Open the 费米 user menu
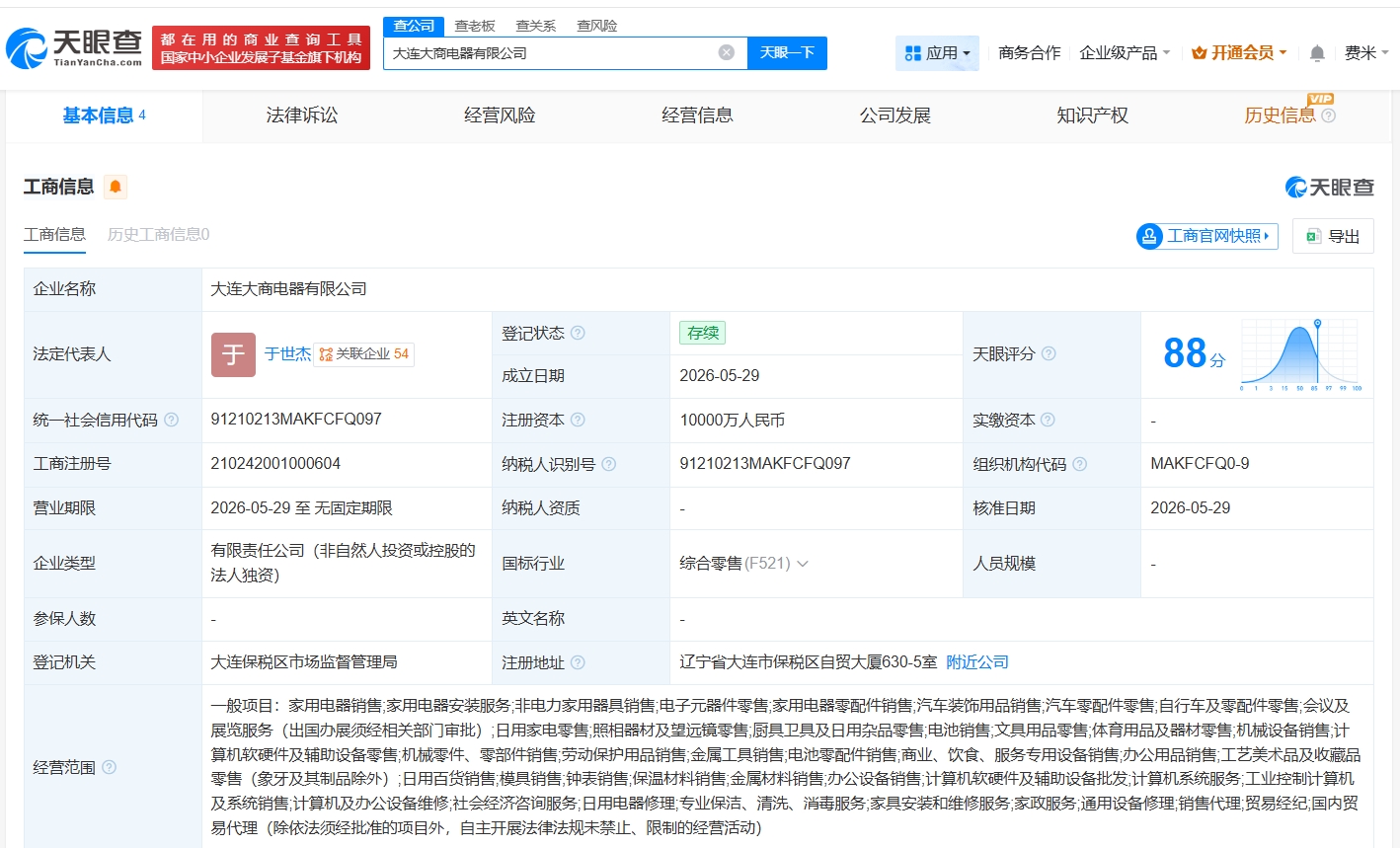This screenshot has width=1400, height=848. pos(1366,53)
